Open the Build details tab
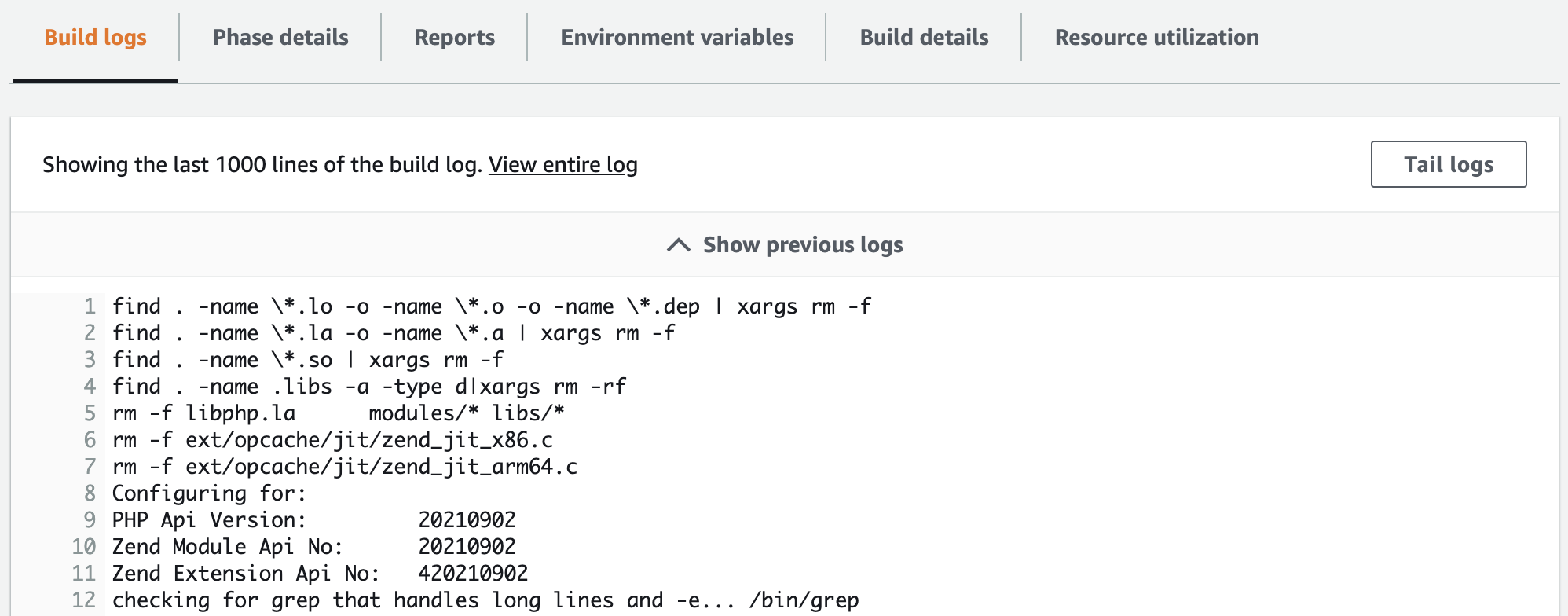The image size is (1568, 616). [x=924, y=38]
